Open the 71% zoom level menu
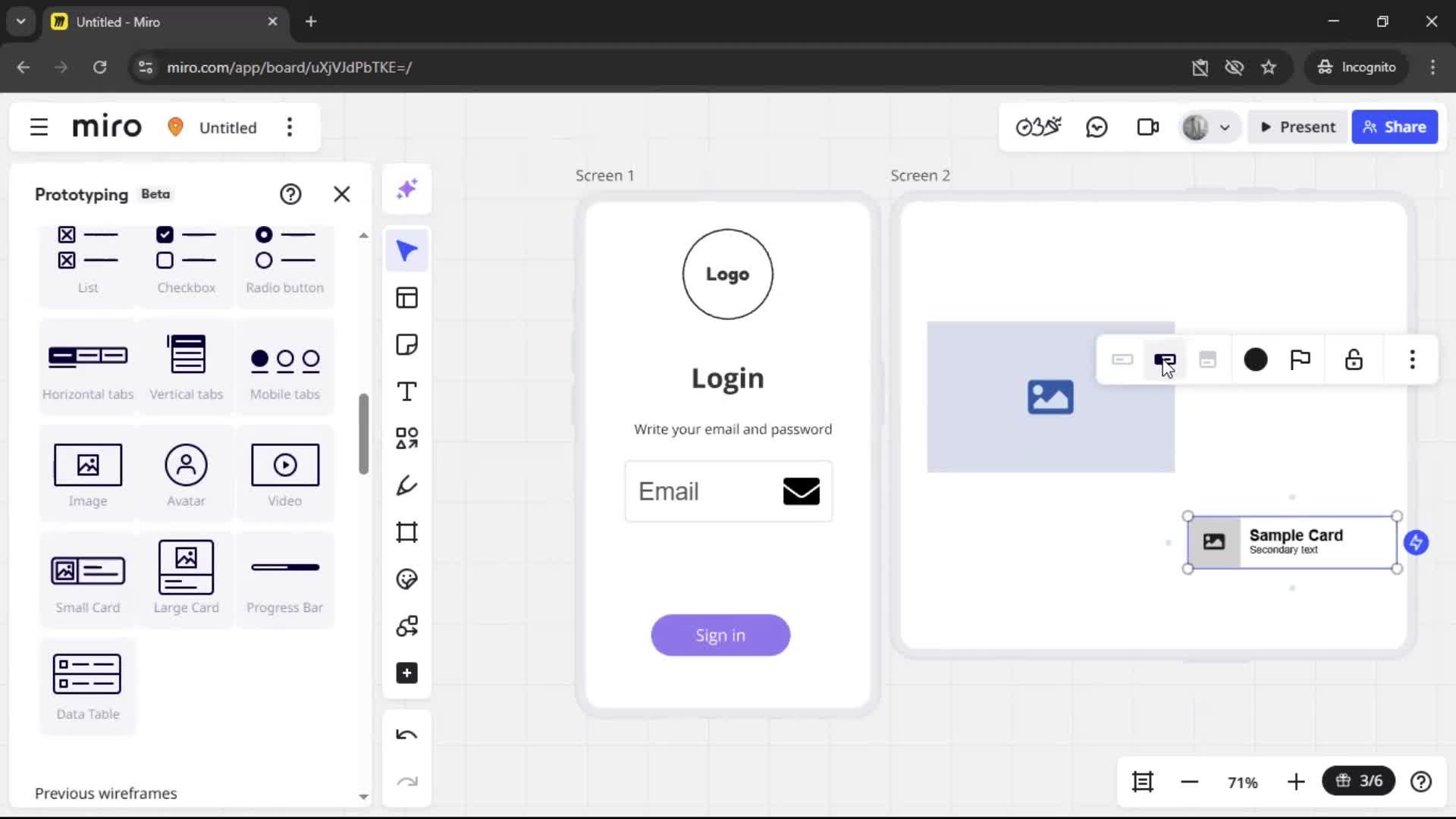Viewport: 1456px width, 819px height. 1243,783
